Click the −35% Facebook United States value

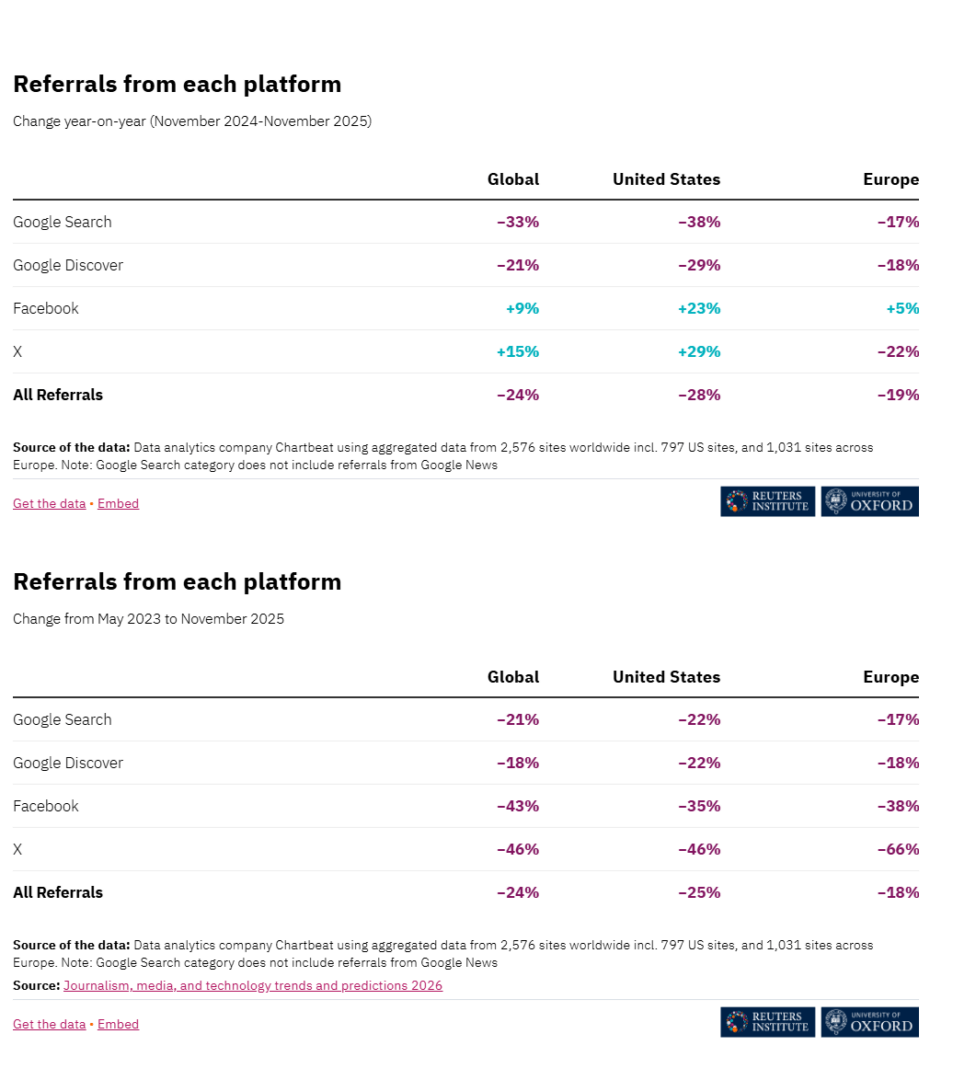(x=699, y=807)
